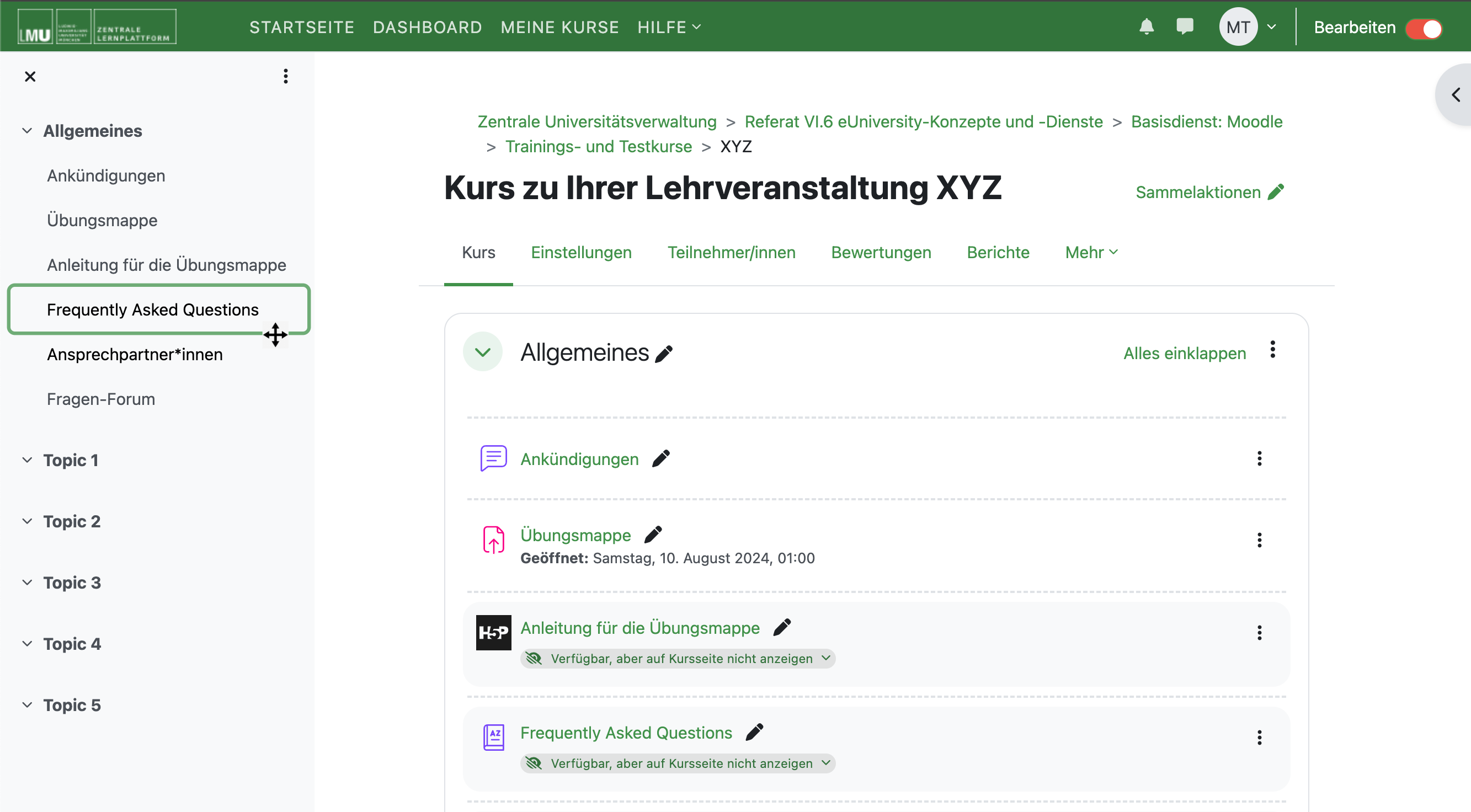Open the right block drawer arrow
The image size is (1471, 812).
[x=1456, y=94]
